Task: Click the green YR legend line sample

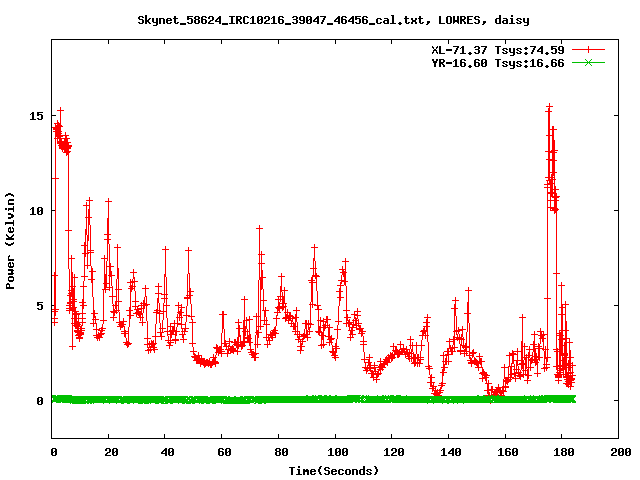Action: [588, 62]
